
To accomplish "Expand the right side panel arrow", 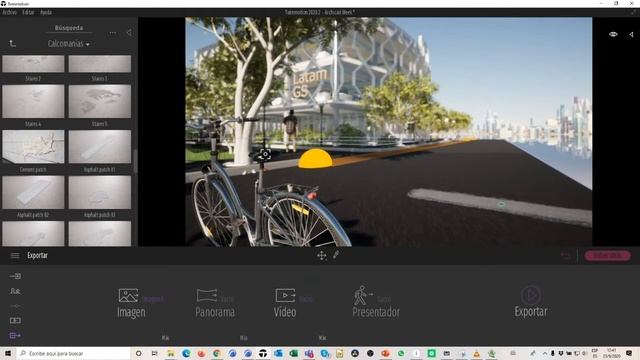I will (631, 35).
